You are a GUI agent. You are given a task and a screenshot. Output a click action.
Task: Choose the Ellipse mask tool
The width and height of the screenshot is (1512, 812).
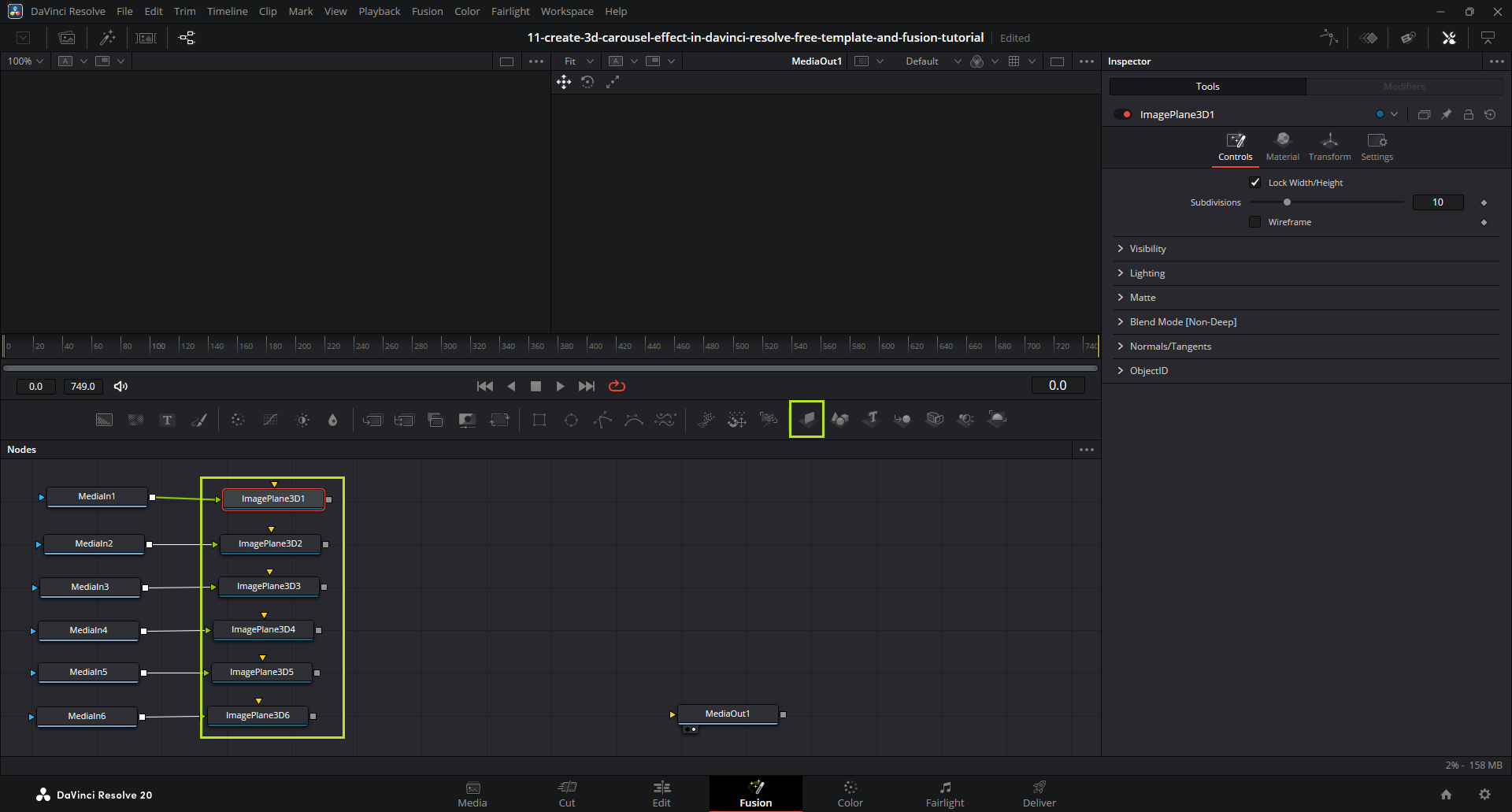[571, 420]
